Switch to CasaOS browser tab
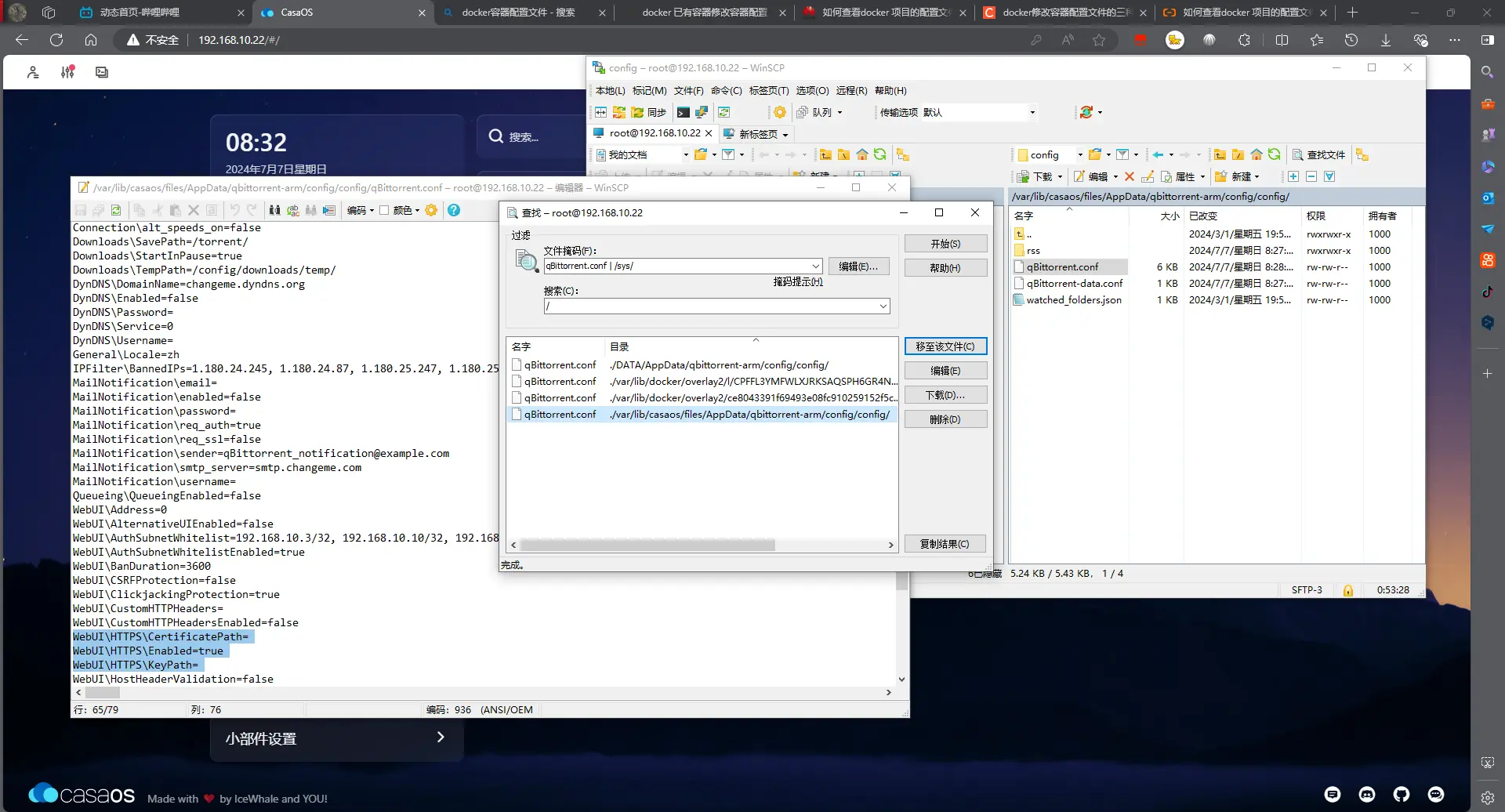Viewport: 1505px width, 812px height. pos(341,13)
